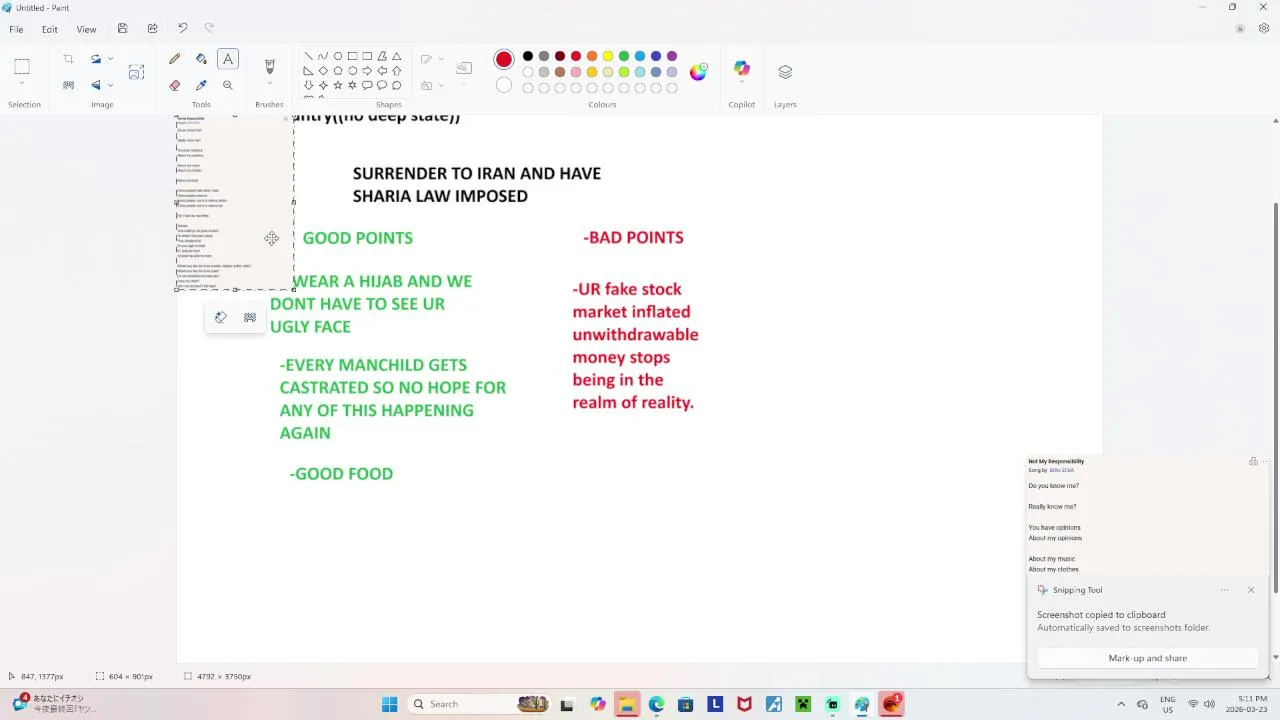Expand the Brushes dropdown arrow
The height and width of the screenshot is (720, 1280).
coord(269,84)
